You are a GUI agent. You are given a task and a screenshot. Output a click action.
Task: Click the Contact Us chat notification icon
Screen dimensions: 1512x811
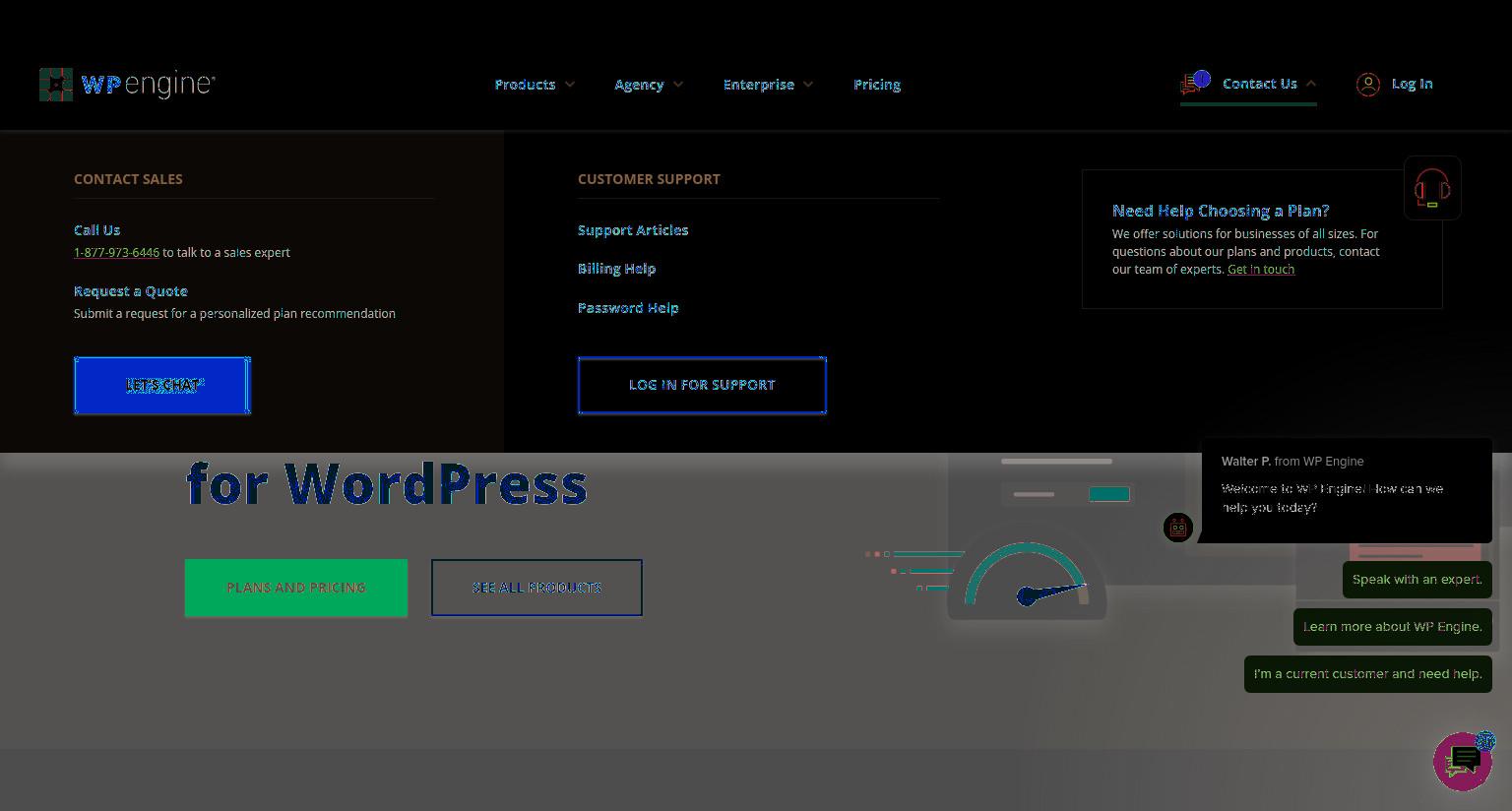point(1195,83)
